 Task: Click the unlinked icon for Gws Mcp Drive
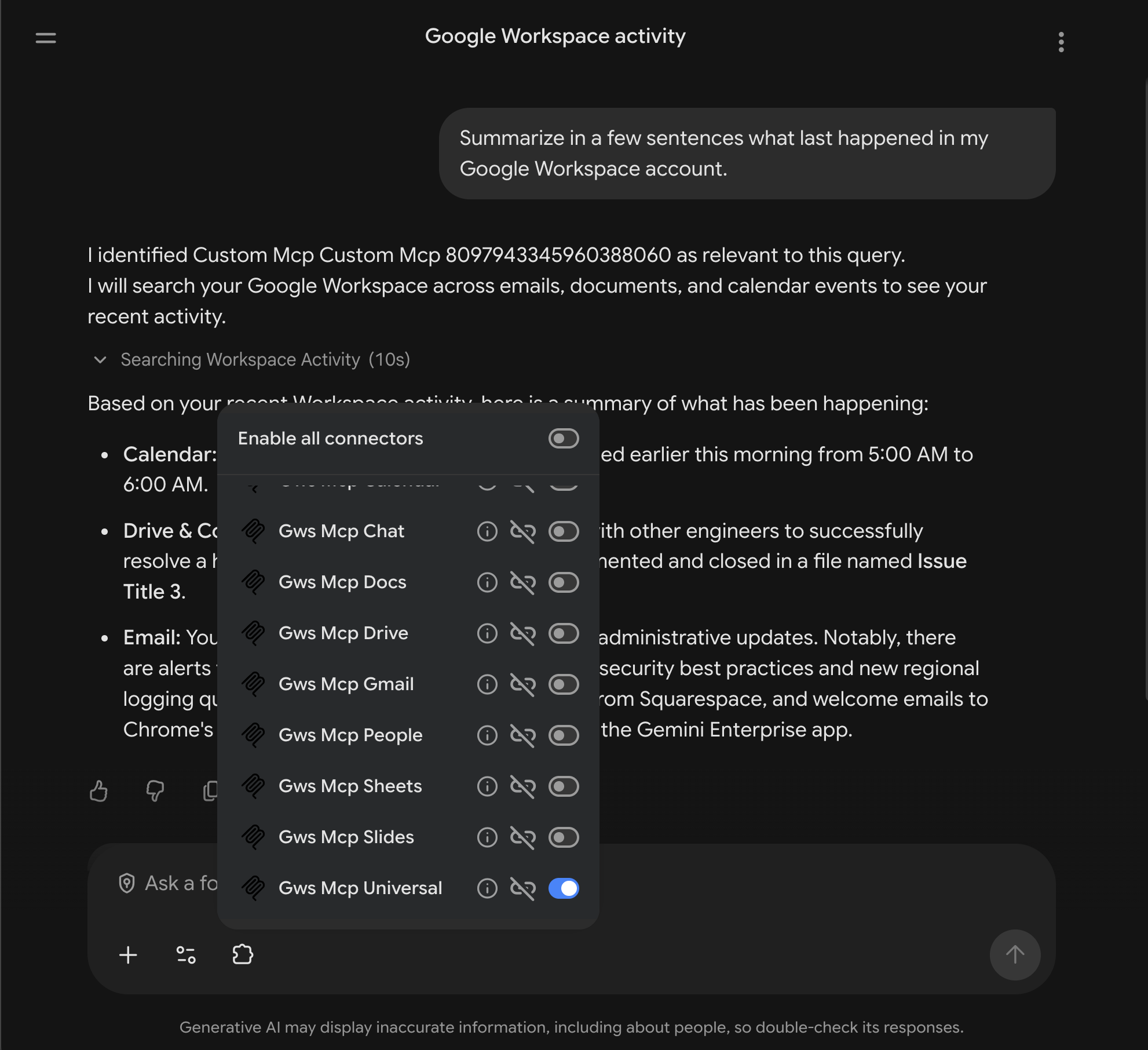pyautogui.click(x=522, y=633)
